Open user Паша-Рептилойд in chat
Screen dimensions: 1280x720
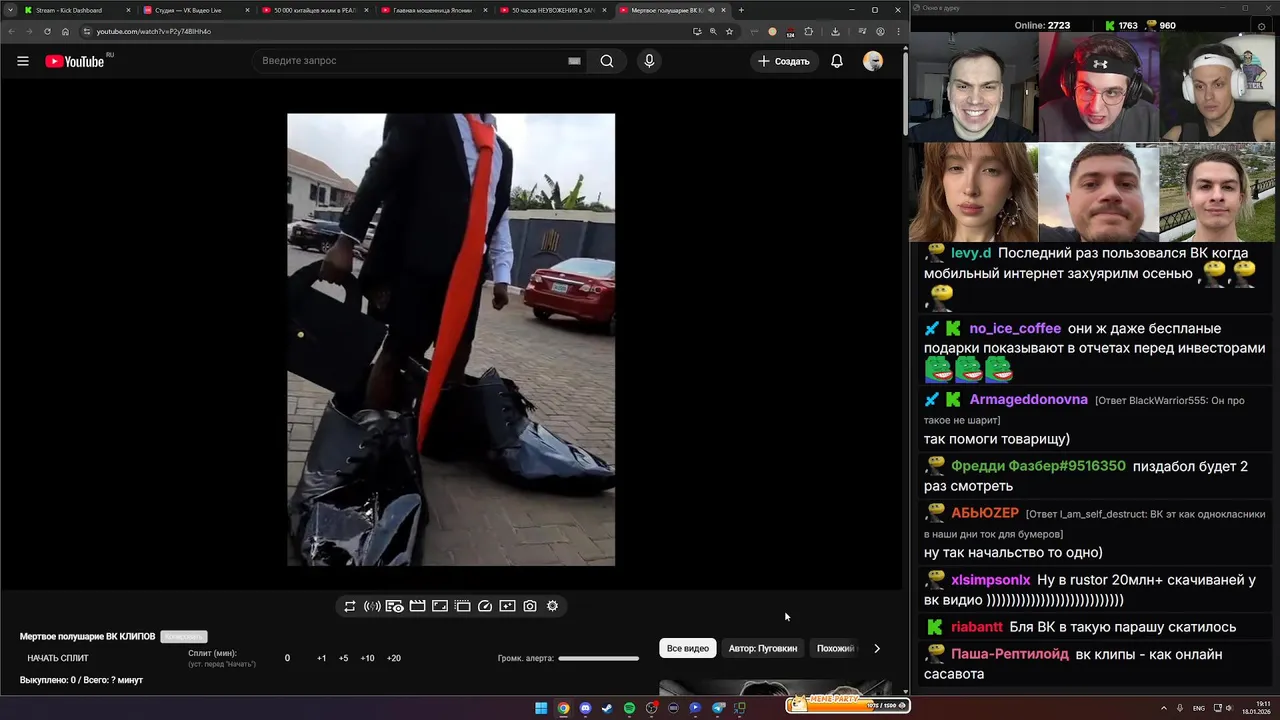pos(1010,654)
